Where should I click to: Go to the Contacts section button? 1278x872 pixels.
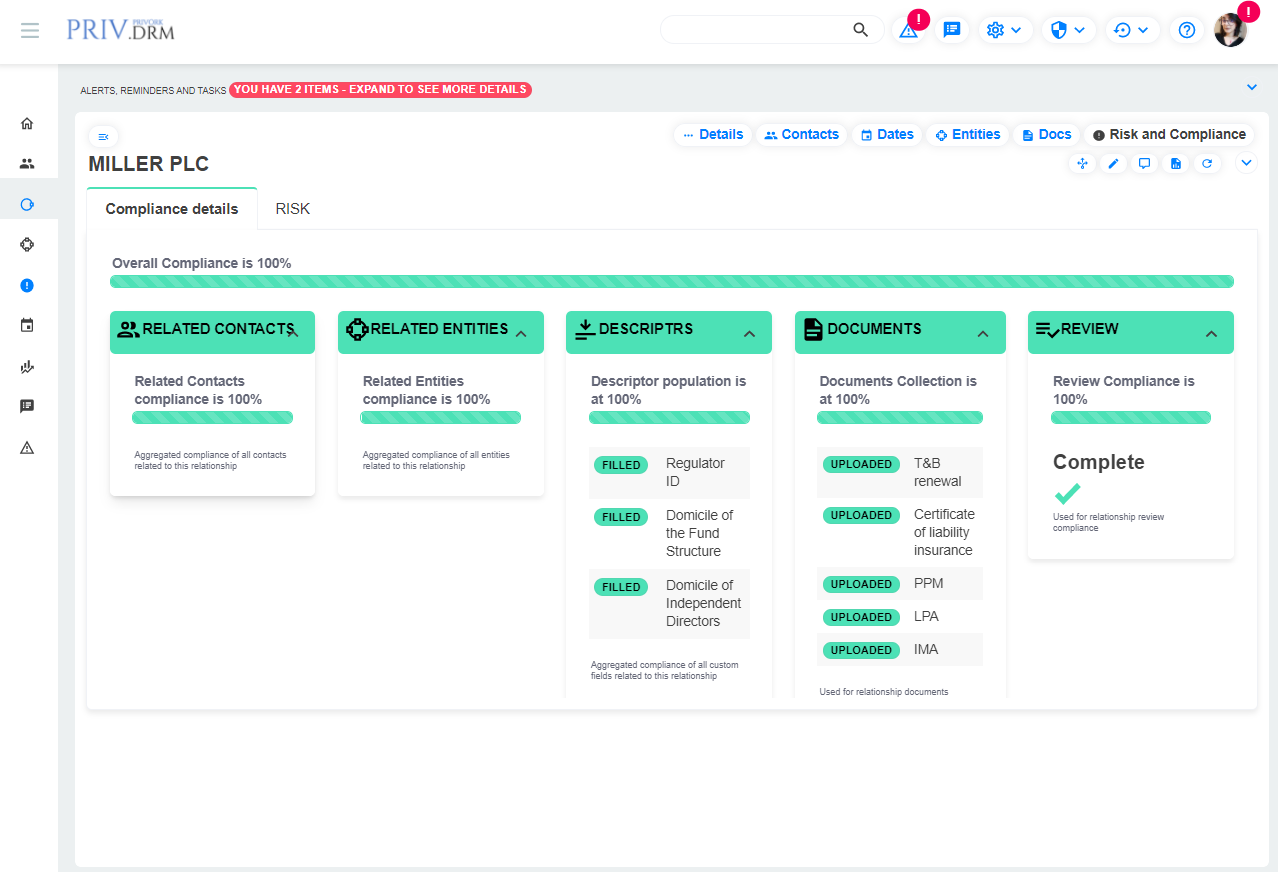click(801, 135)
